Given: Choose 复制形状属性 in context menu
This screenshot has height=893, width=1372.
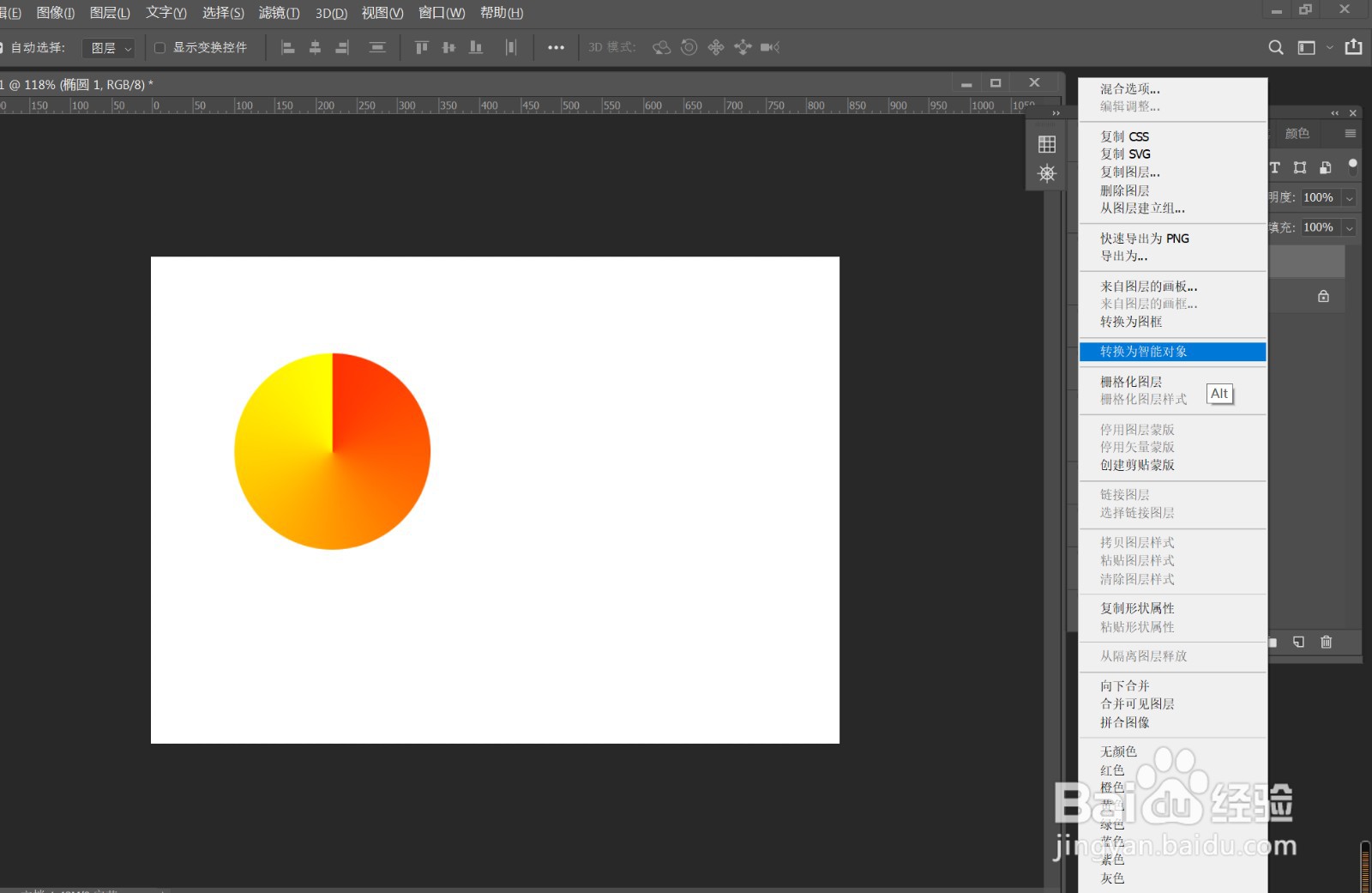Looking at the screenshot, I should (x=1172, y=608).
